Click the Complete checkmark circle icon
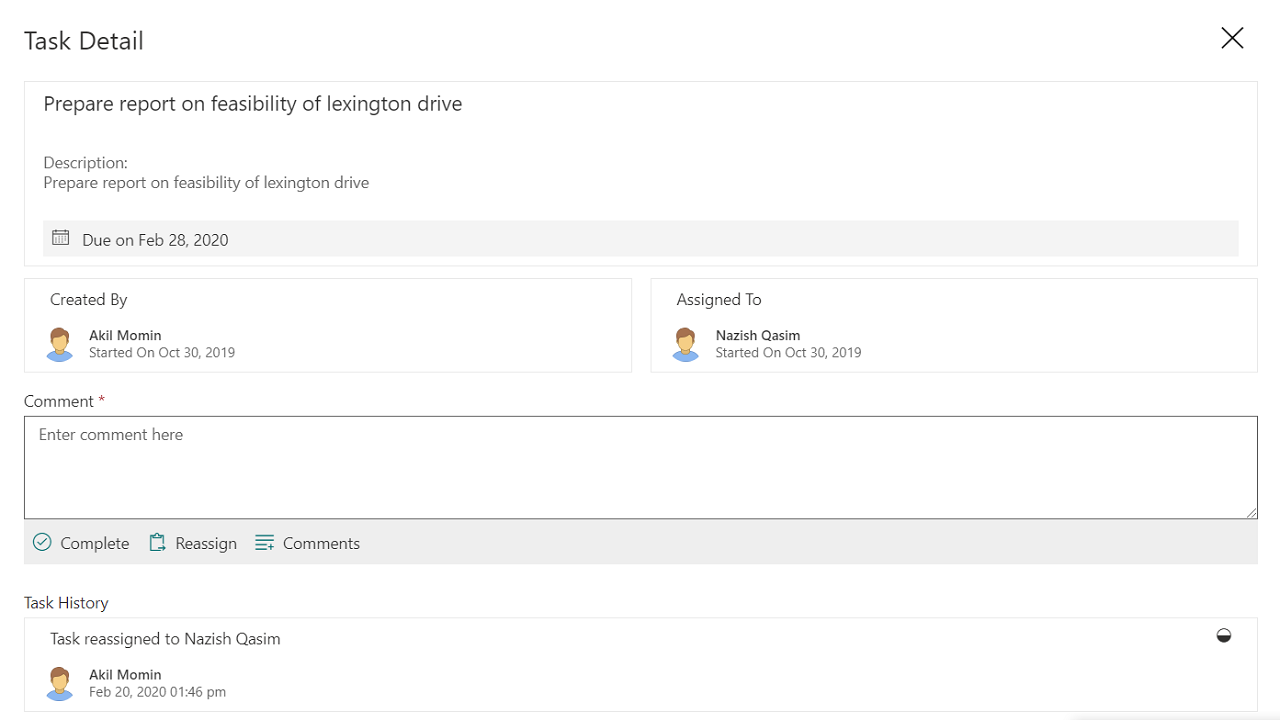 [x=42, y=542]
